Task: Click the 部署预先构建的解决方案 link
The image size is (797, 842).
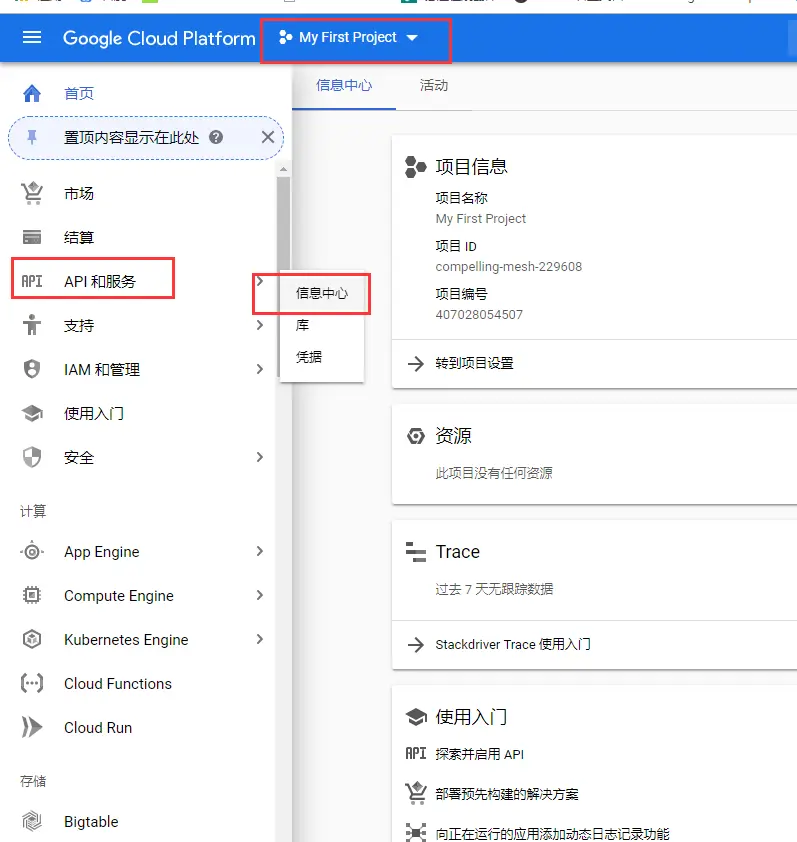Action: tap(507, 794)
